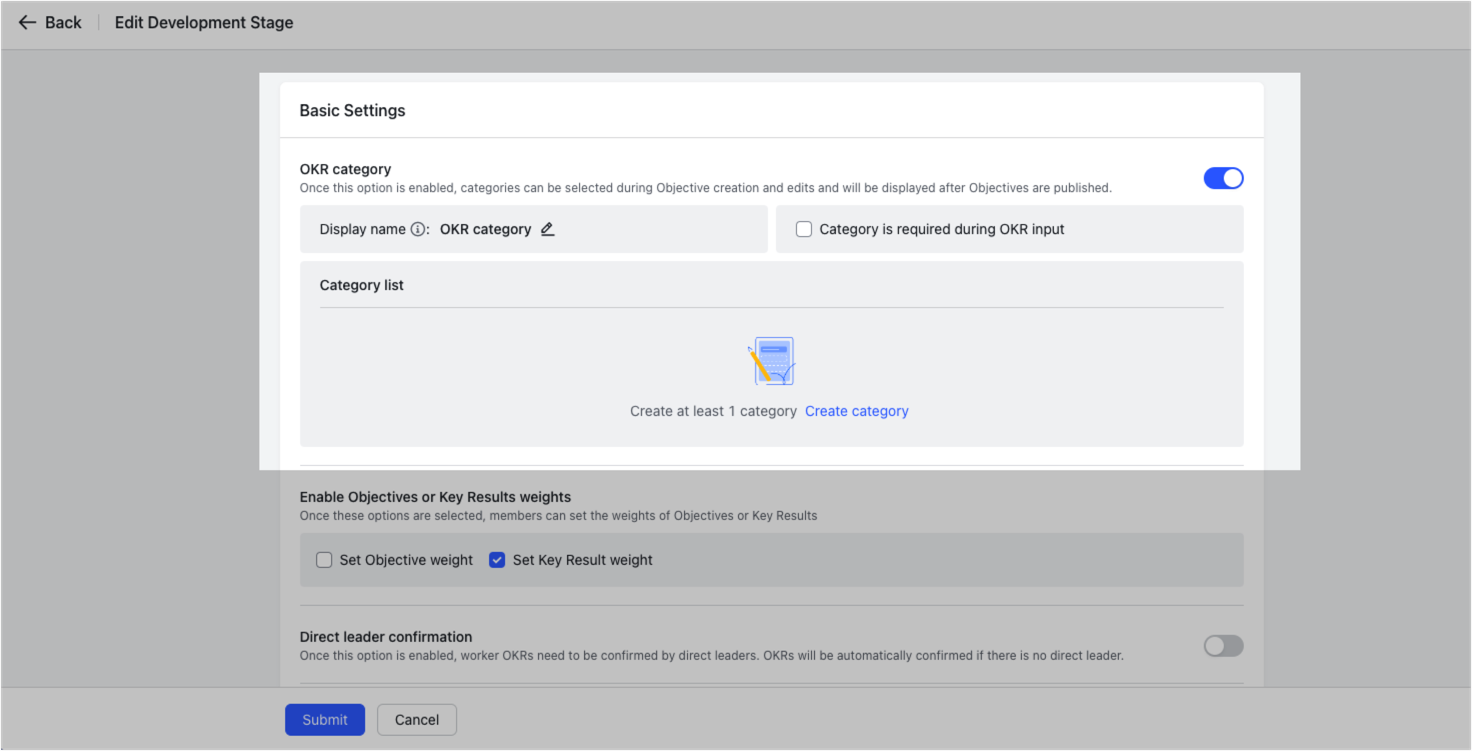
Task: Click the pencil icon to edit the display name
Action: (547, 228)
